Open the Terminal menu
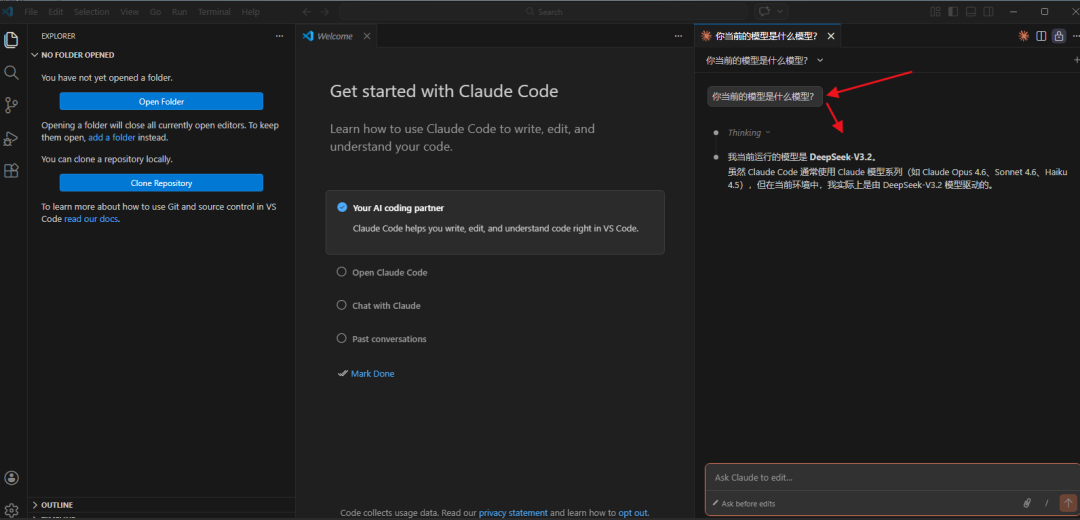The width and height of the screenshot is (1080, 520). [x=214, y=12]
